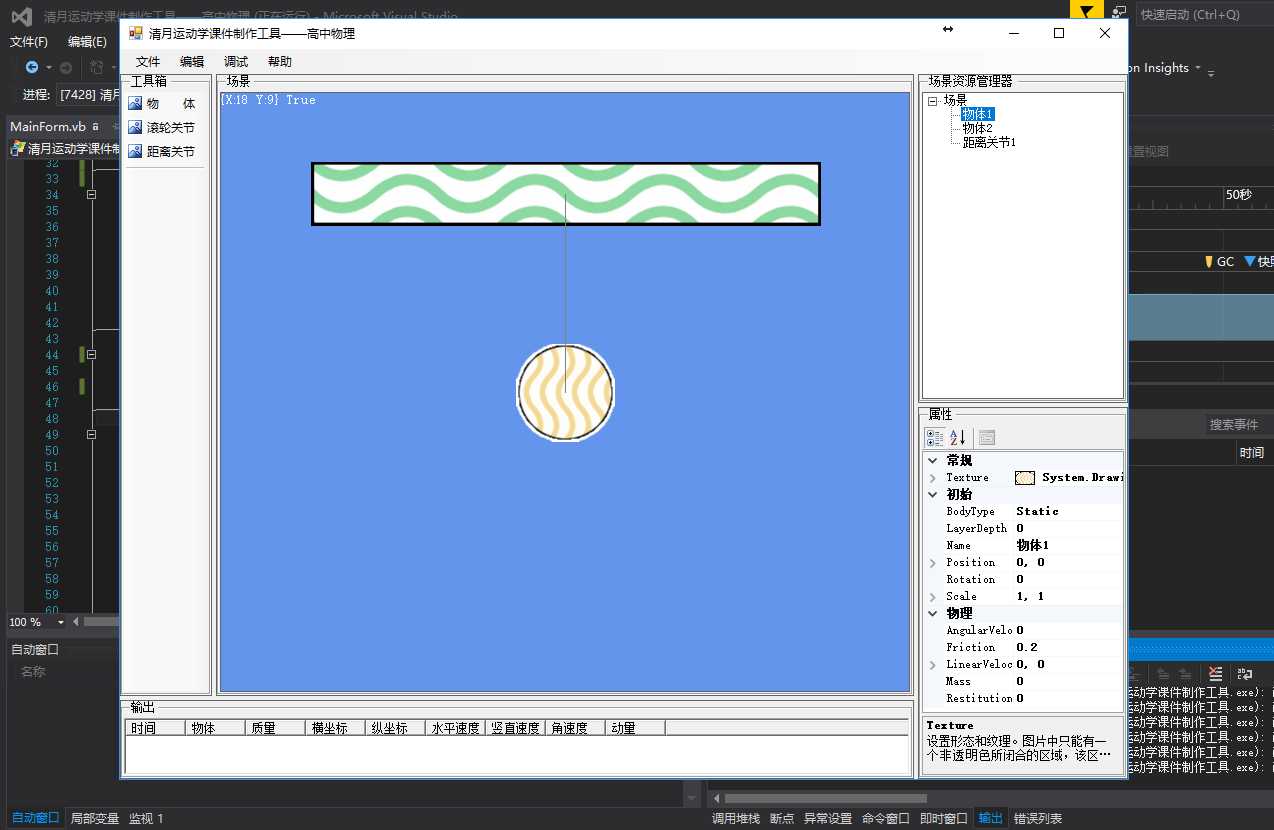
Task: Select 物体2 in the scene tree
Action: 978,128
